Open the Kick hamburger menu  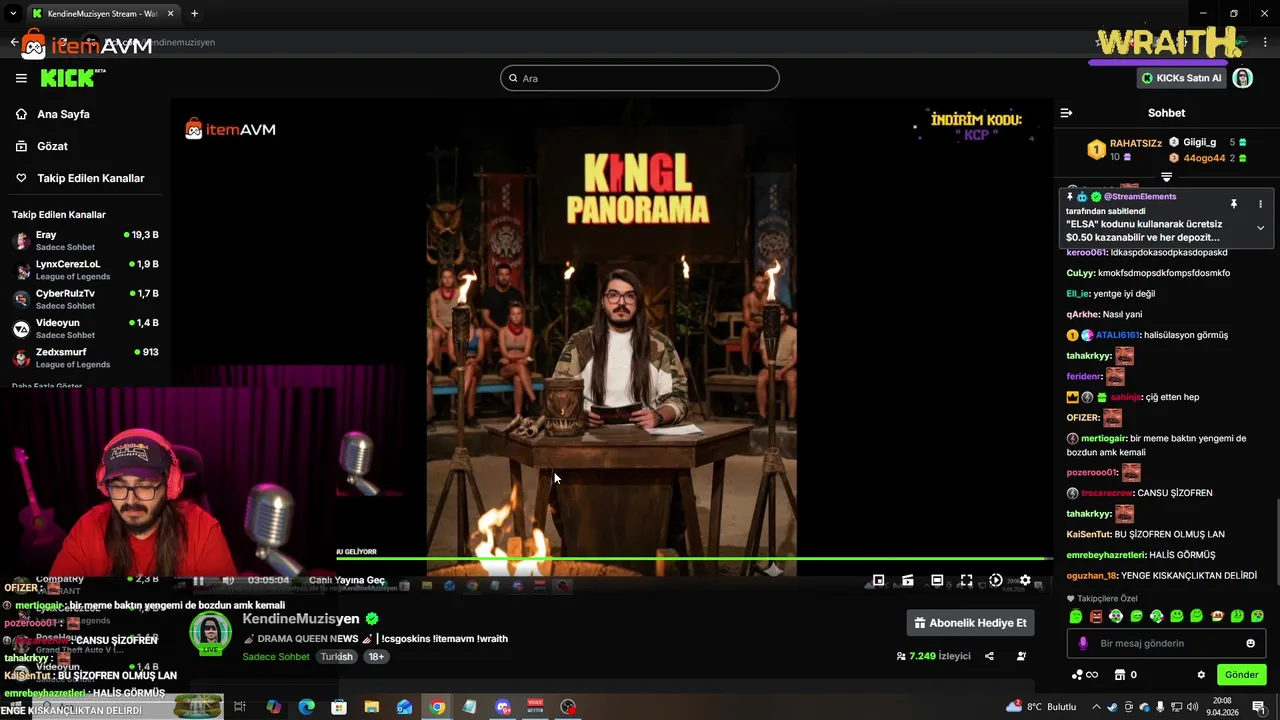21,78
